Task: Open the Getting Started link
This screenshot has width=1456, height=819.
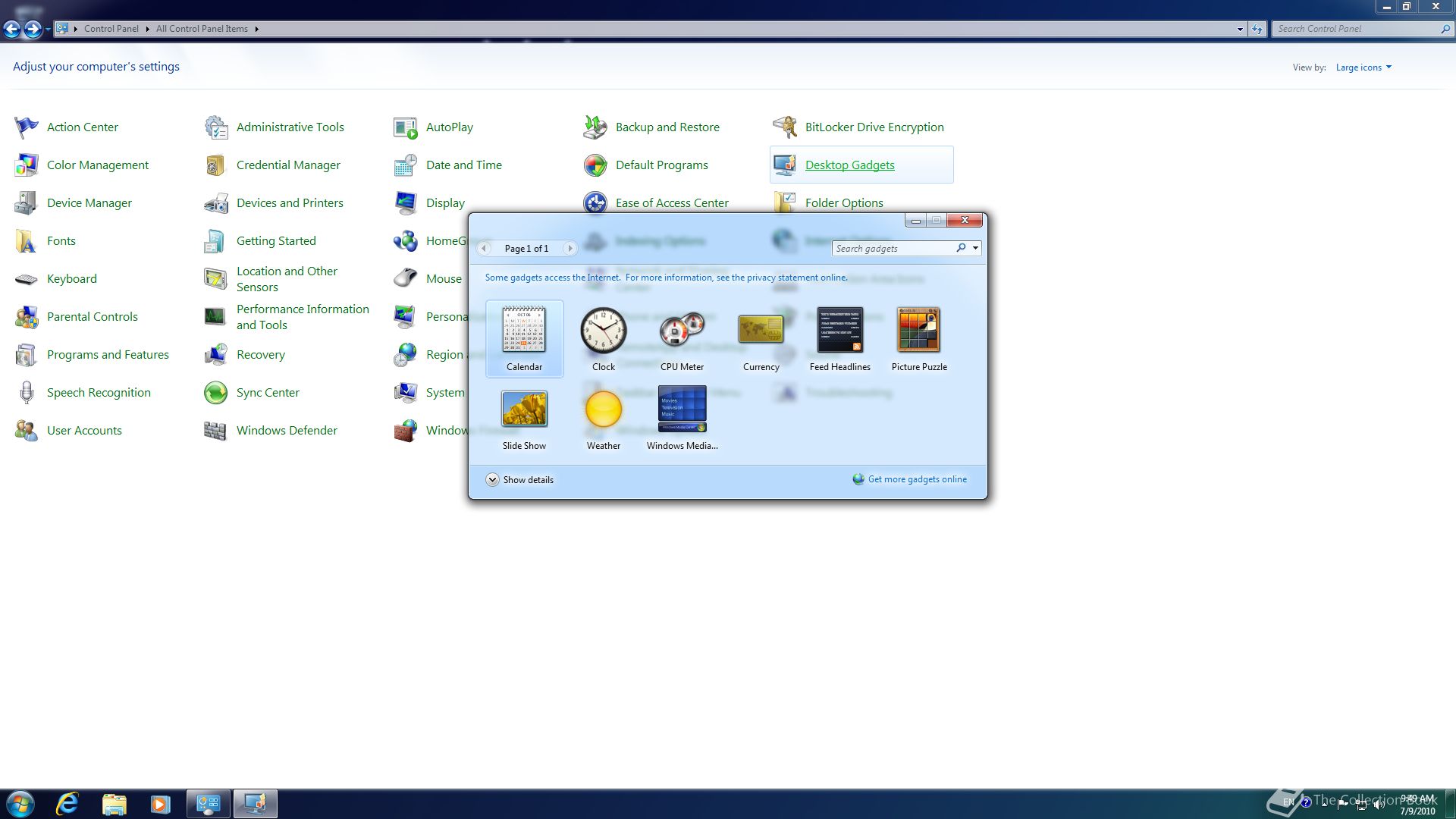Action: pyautogui.click(x=276, y=241)
